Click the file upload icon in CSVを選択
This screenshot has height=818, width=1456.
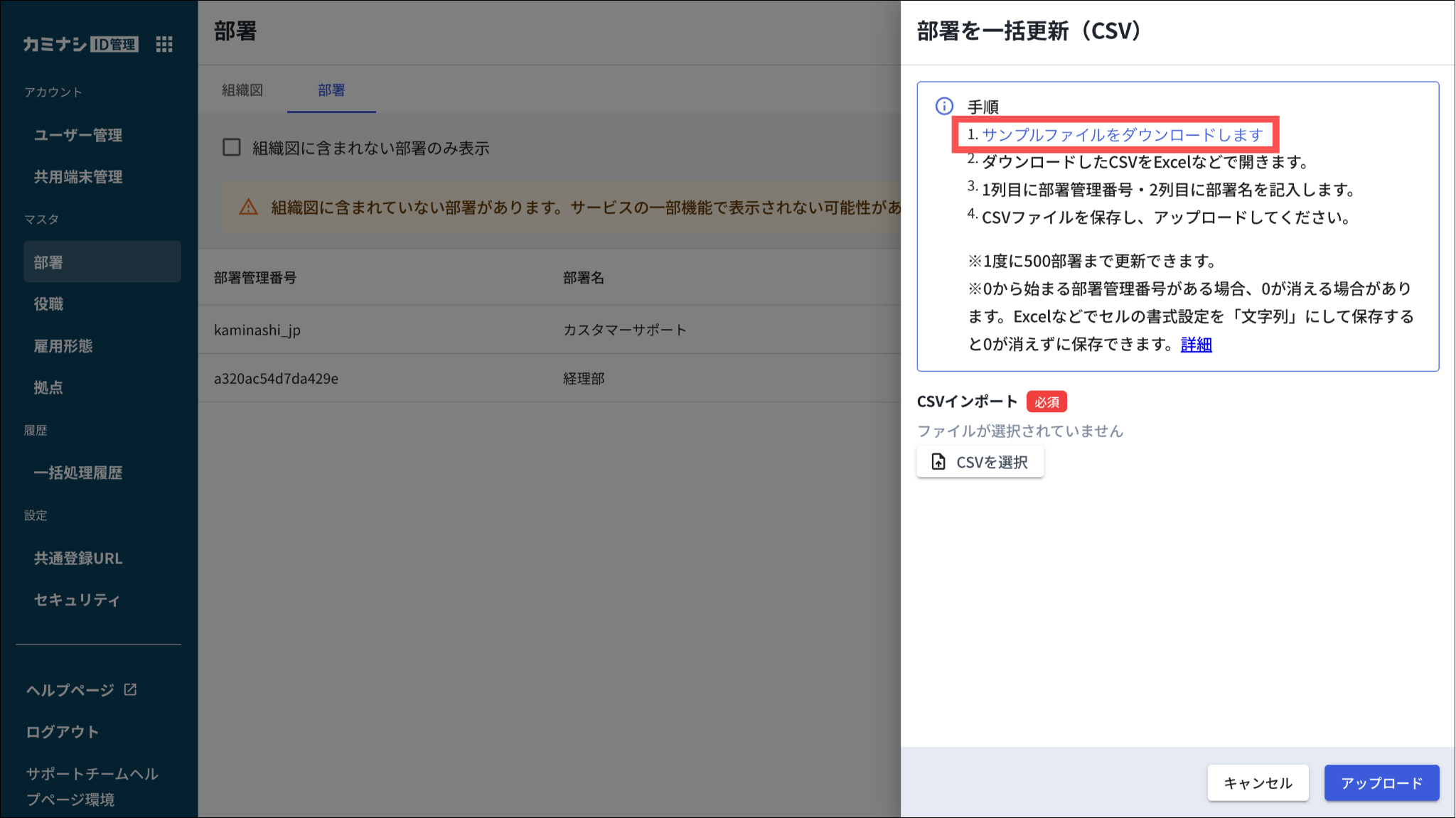click(x=938, y=462)
